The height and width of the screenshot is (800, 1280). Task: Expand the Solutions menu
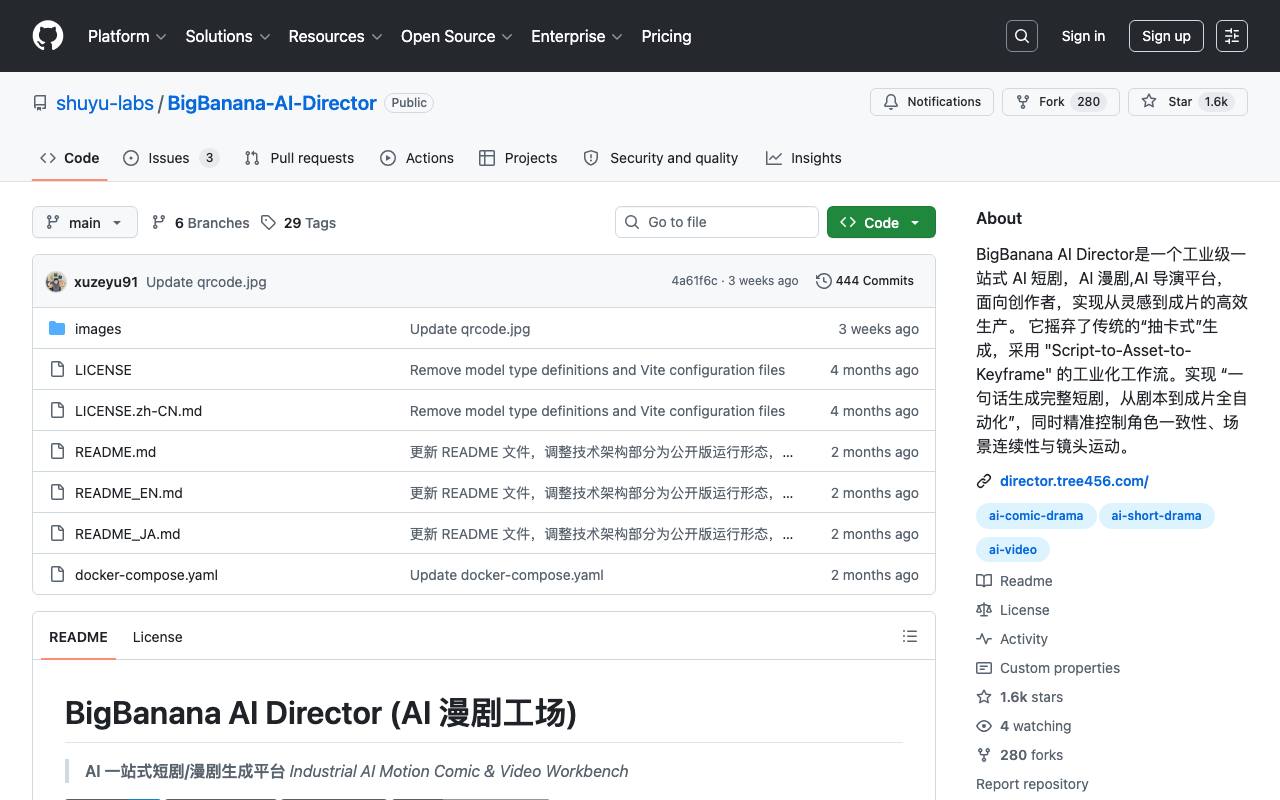click(x=228, y=36)
